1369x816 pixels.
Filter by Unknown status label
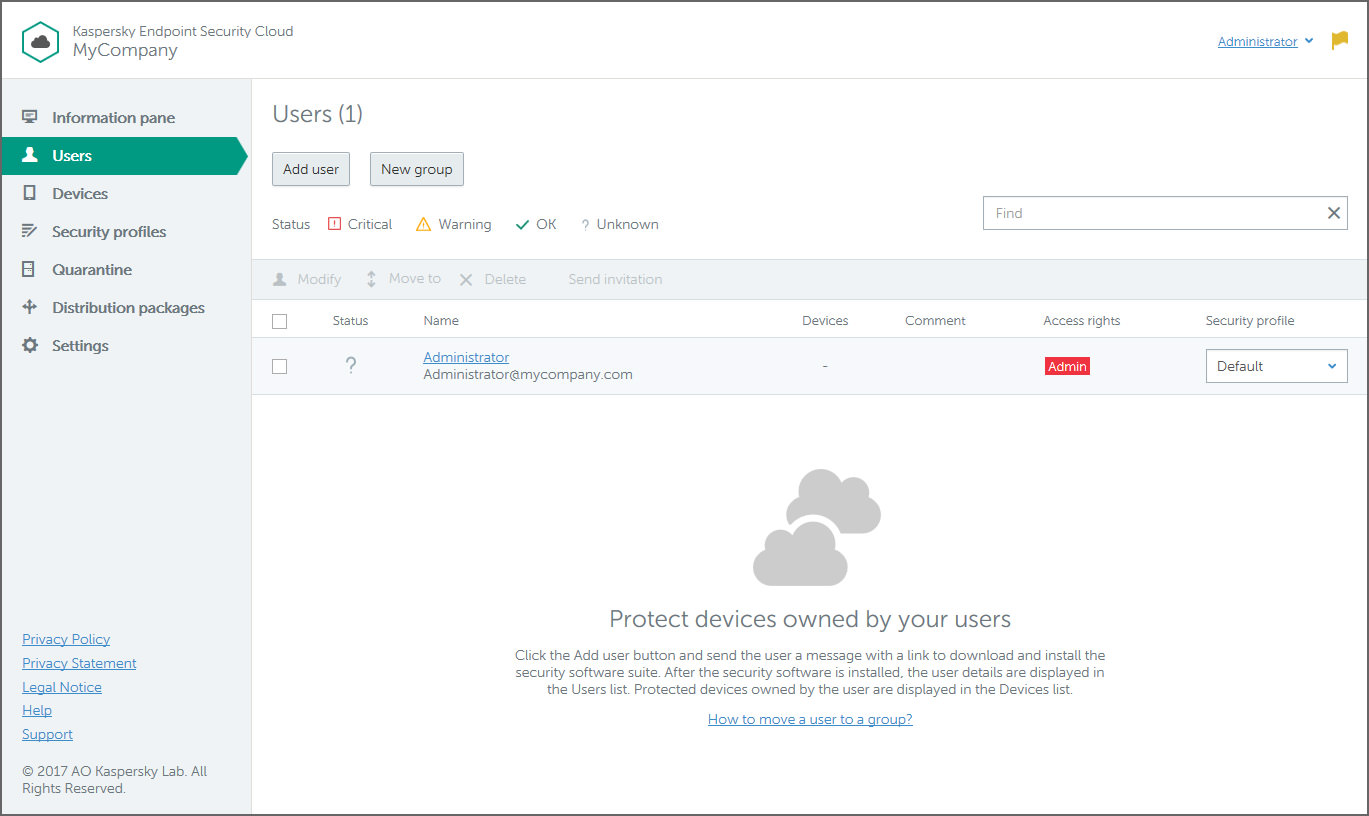627,224
